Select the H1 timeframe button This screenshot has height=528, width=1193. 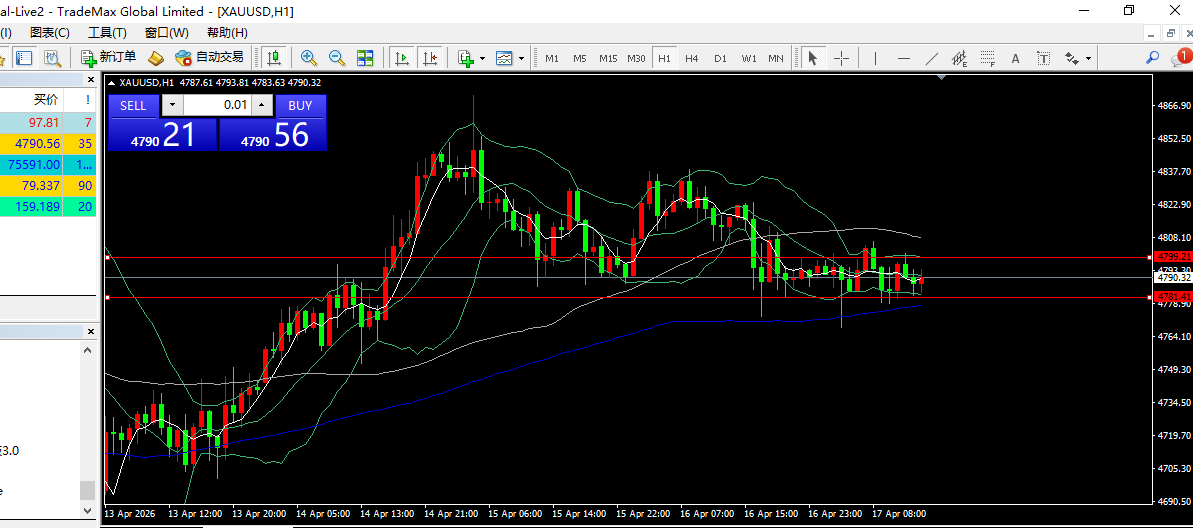(x=664, y=58)
